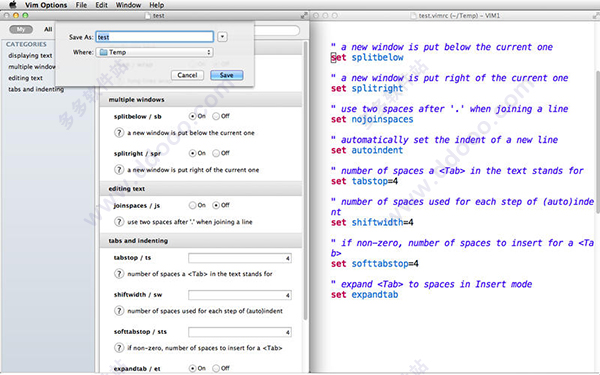Select editing text category

pos(25,78)
